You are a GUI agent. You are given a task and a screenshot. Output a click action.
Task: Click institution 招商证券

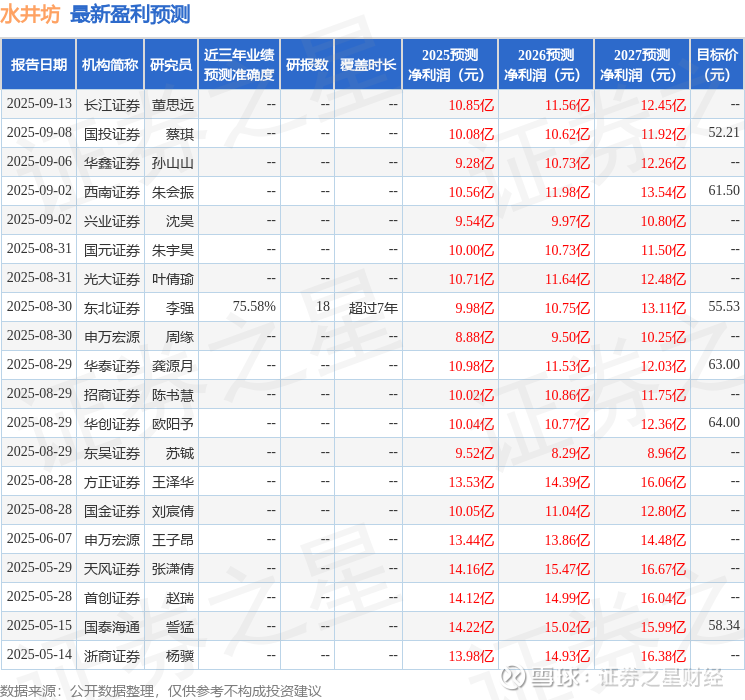point(112,395)
